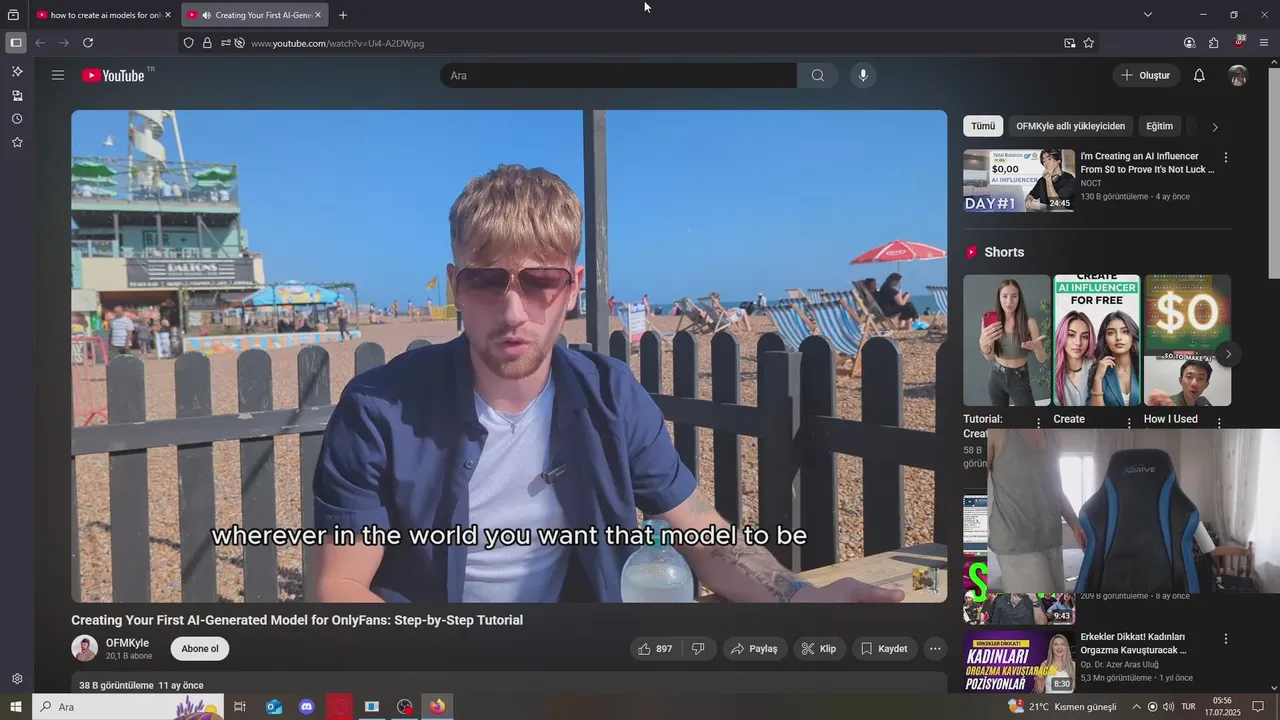Image resolution: width=1280 pixels, height=720 pixels.
Task: Click the browser address bar URL
Action: 338,43
